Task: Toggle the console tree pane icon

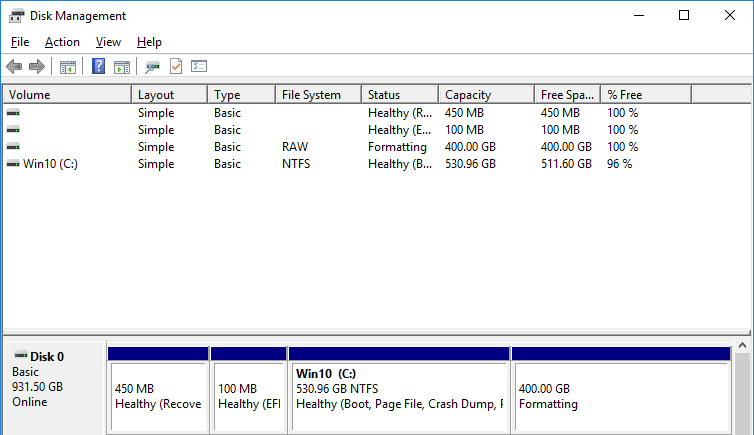Action: [68, 67]
